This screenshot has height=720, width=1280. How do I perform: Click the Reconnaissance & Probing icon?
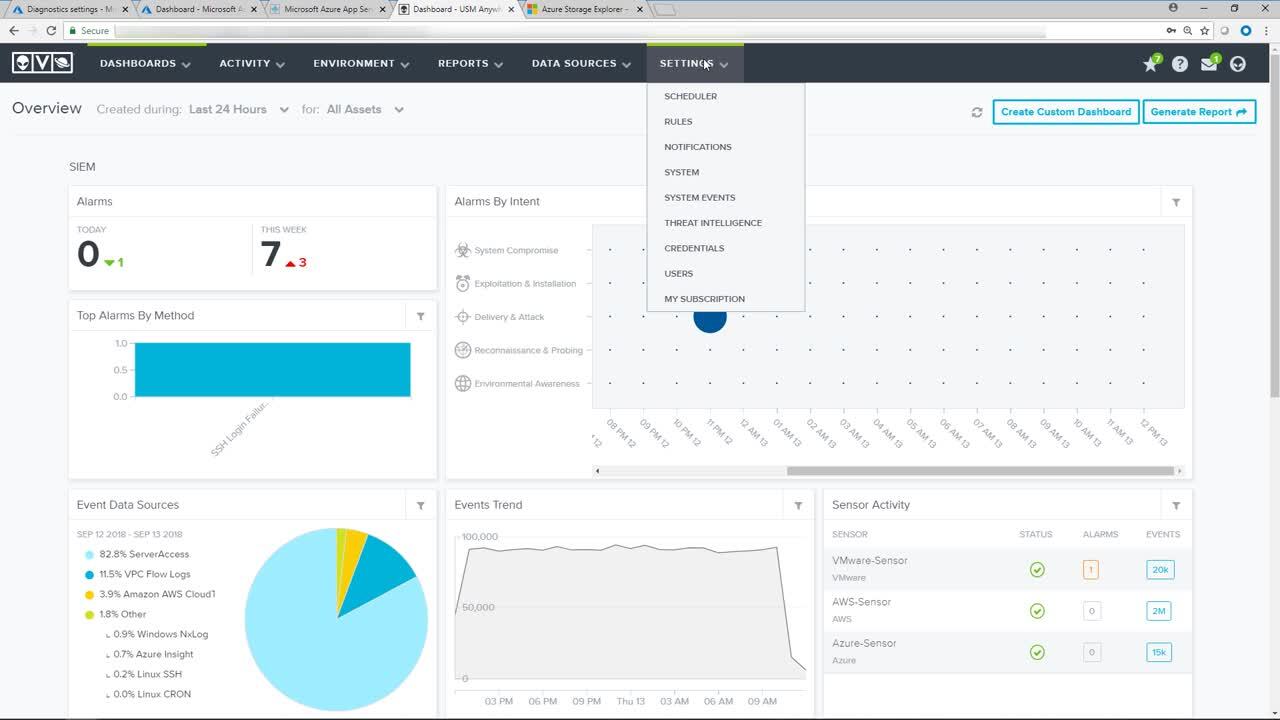463,350
